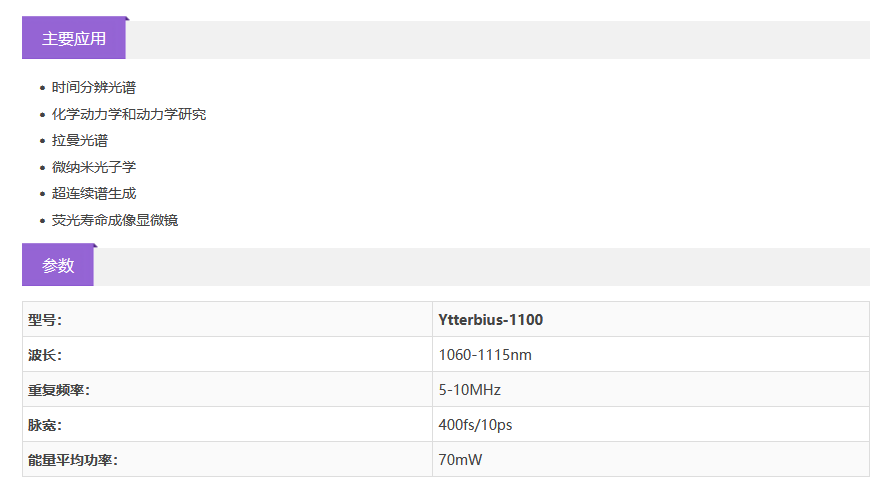Select the Ytterbius-1100 model value
Screen dimensions: 882x478
point(491,320)
